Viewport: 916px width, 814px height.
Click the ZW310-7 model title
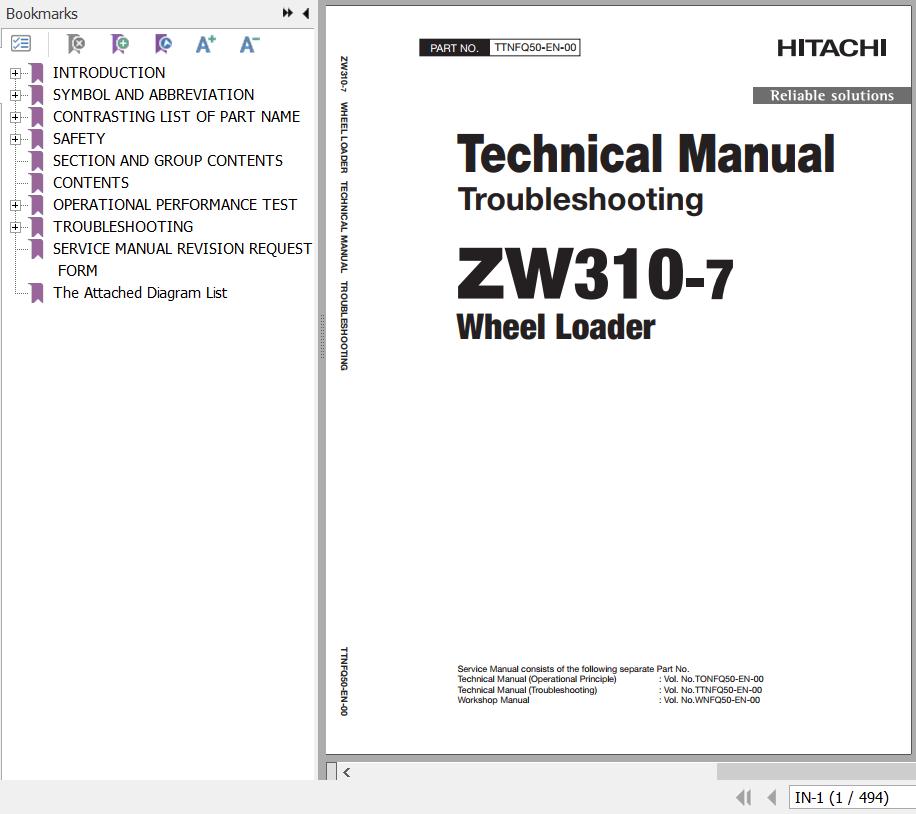[x=595, y=275]
